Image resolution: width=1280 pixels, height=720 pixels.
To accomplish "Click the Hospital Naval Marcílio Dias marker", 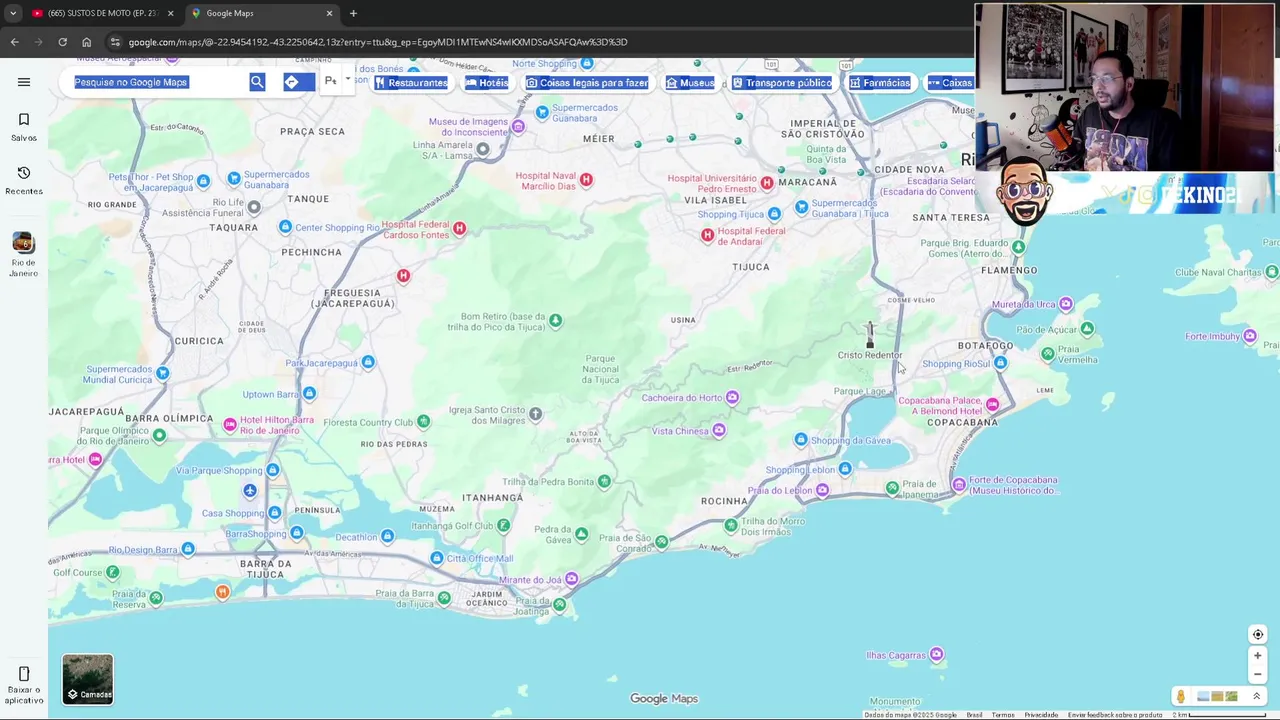I will coord(586,180).
